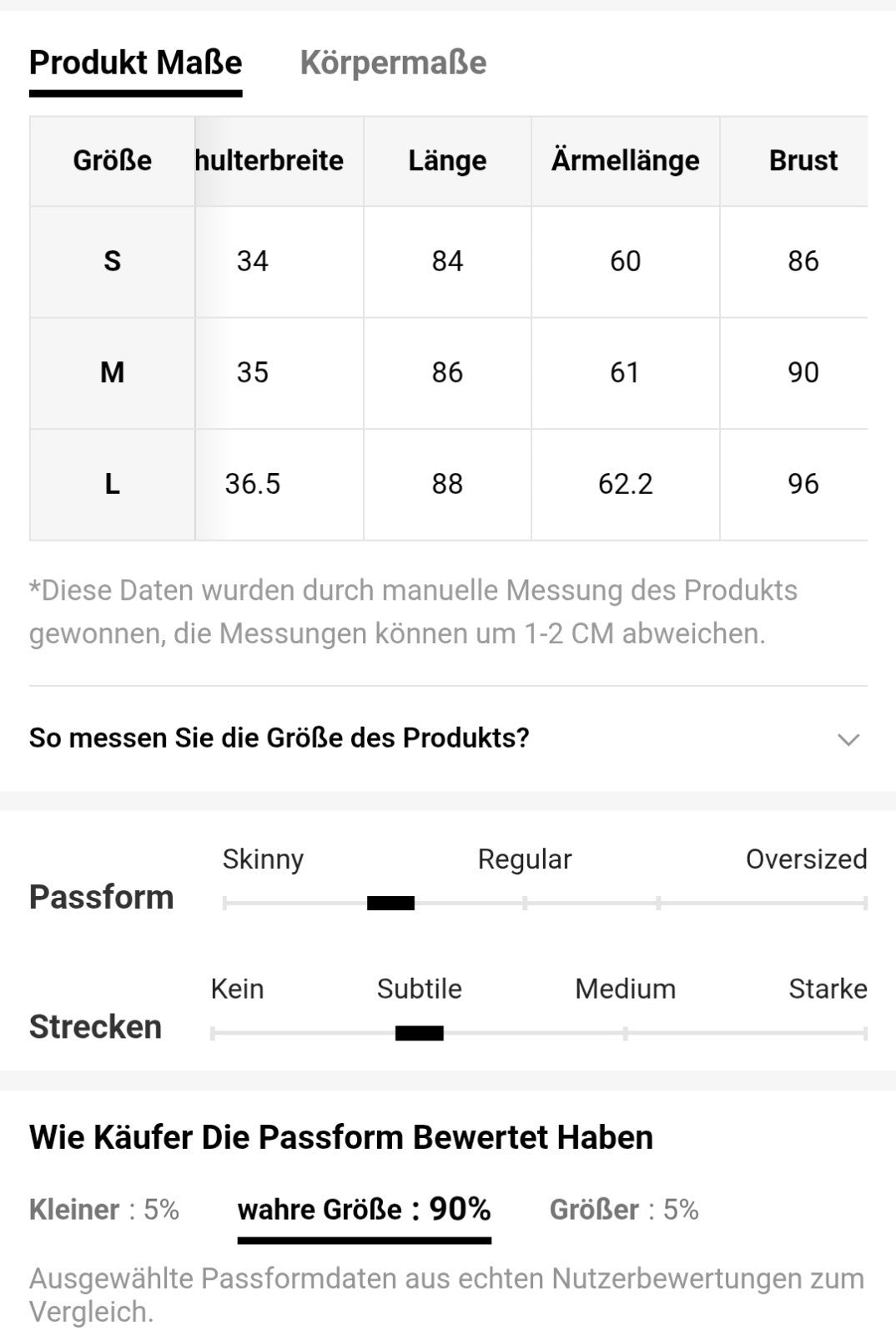The height and width of the screenshot is (1335, 896).
Task: Select the size L row label
Action: pos(113,484)
